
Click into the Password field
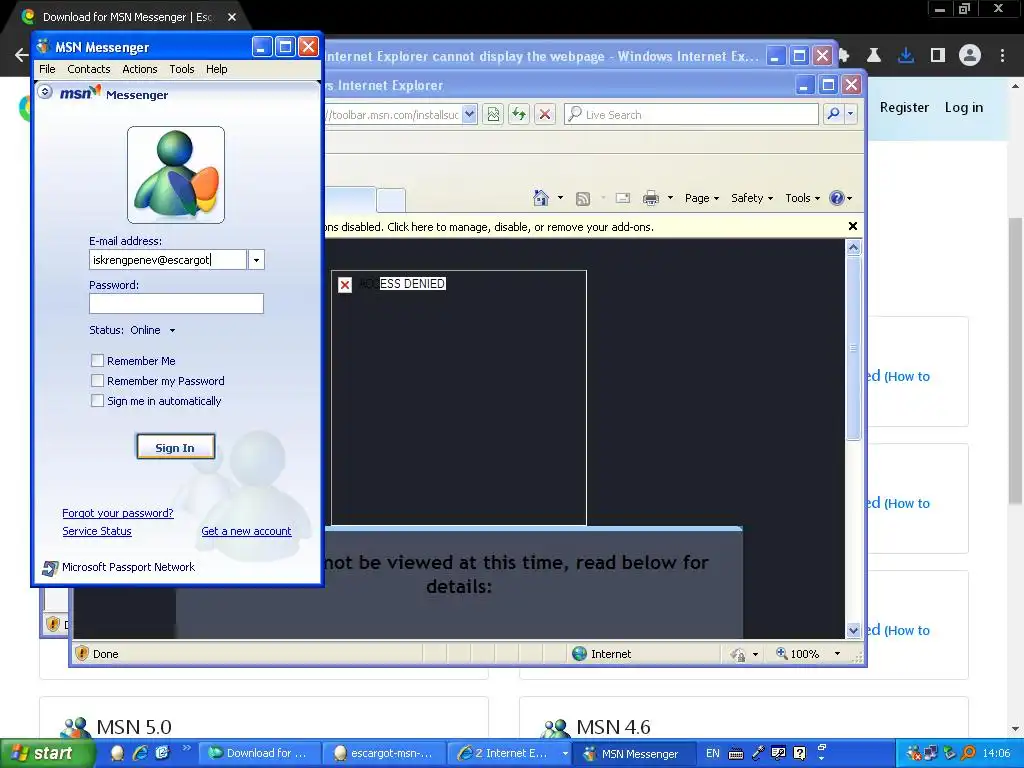coord(176,303)
